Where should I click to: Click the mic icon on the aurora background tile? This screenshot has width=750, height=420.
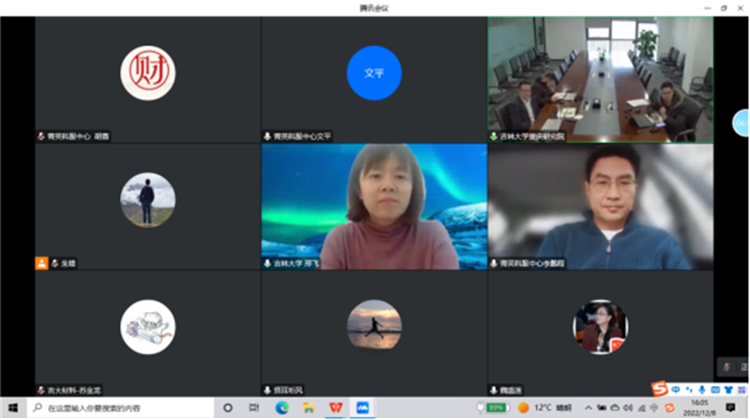(x=267, y=263)
